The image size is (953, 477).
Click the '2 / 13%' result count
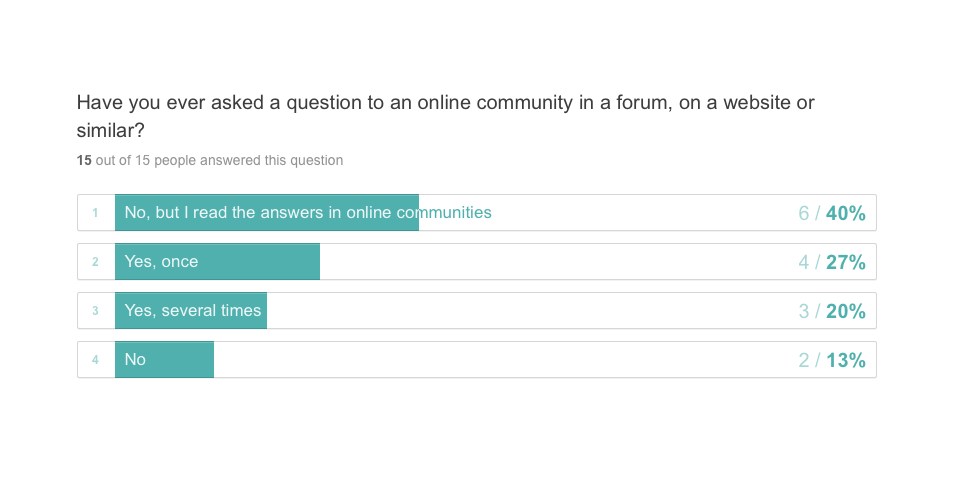(x=832, y=360)
